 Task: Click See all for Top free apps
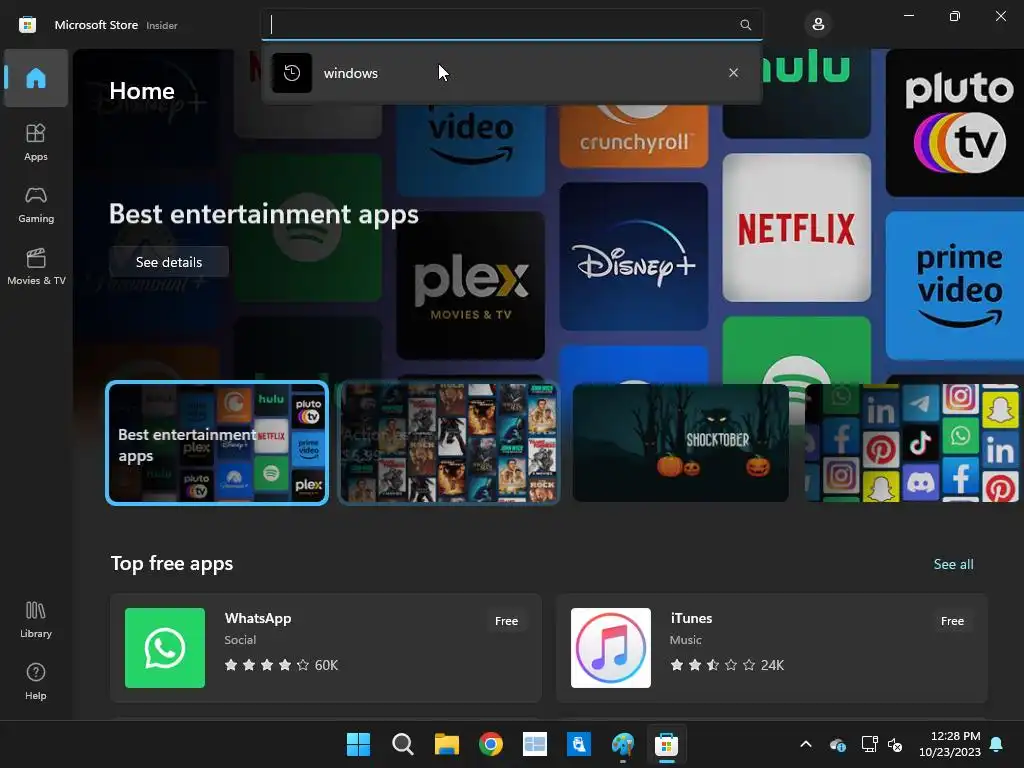click(953, 564)
